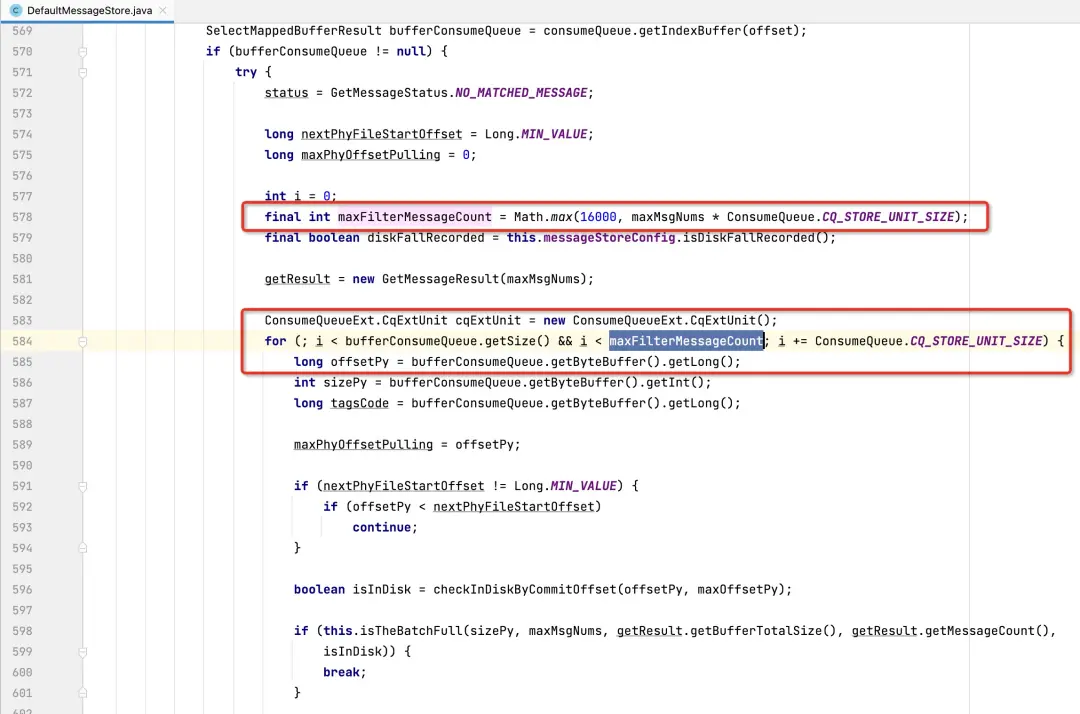Click line number 584 in the gutter
The height and width of the screenshot is (714, 1080).
click(22, 341)
